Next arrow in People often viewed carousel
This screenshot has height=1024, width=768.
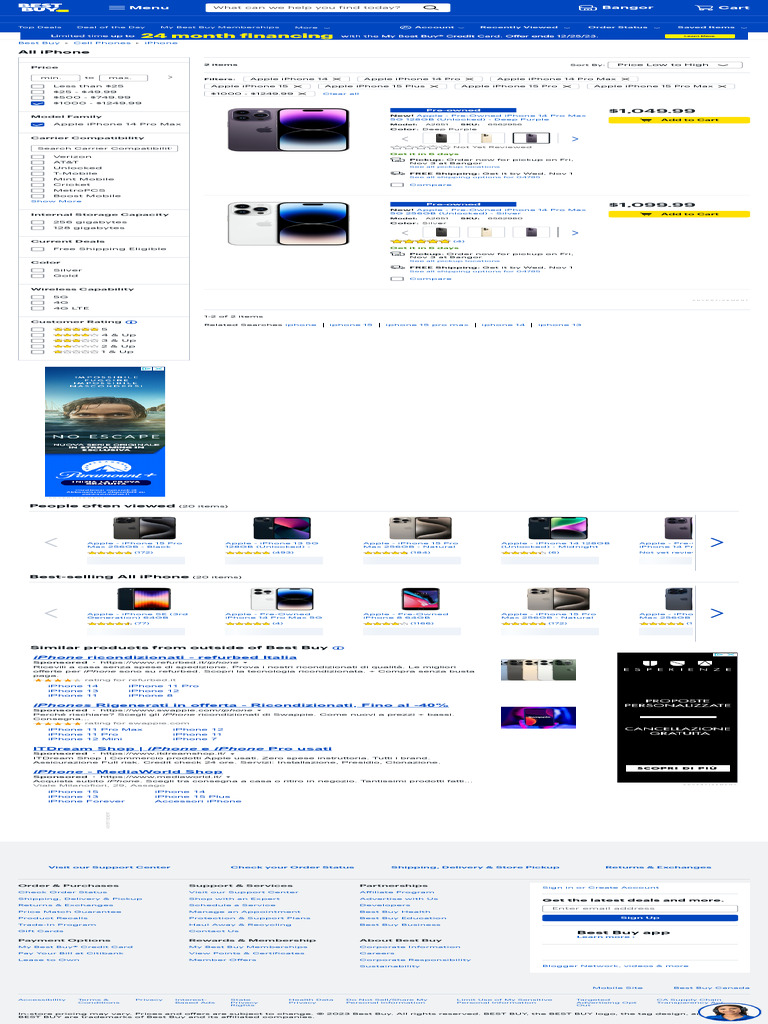tap(716, 543)
